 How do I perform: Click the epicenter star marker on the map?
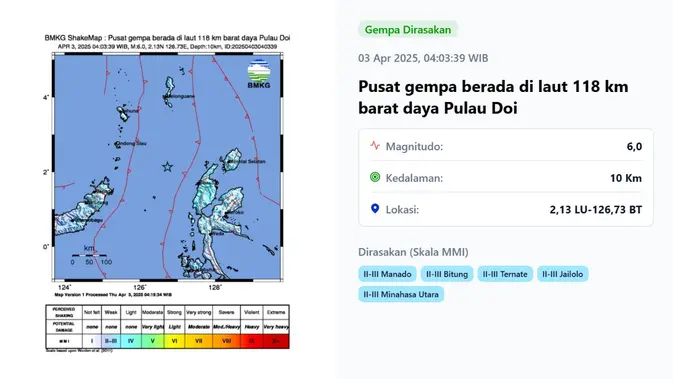[167, 167]
